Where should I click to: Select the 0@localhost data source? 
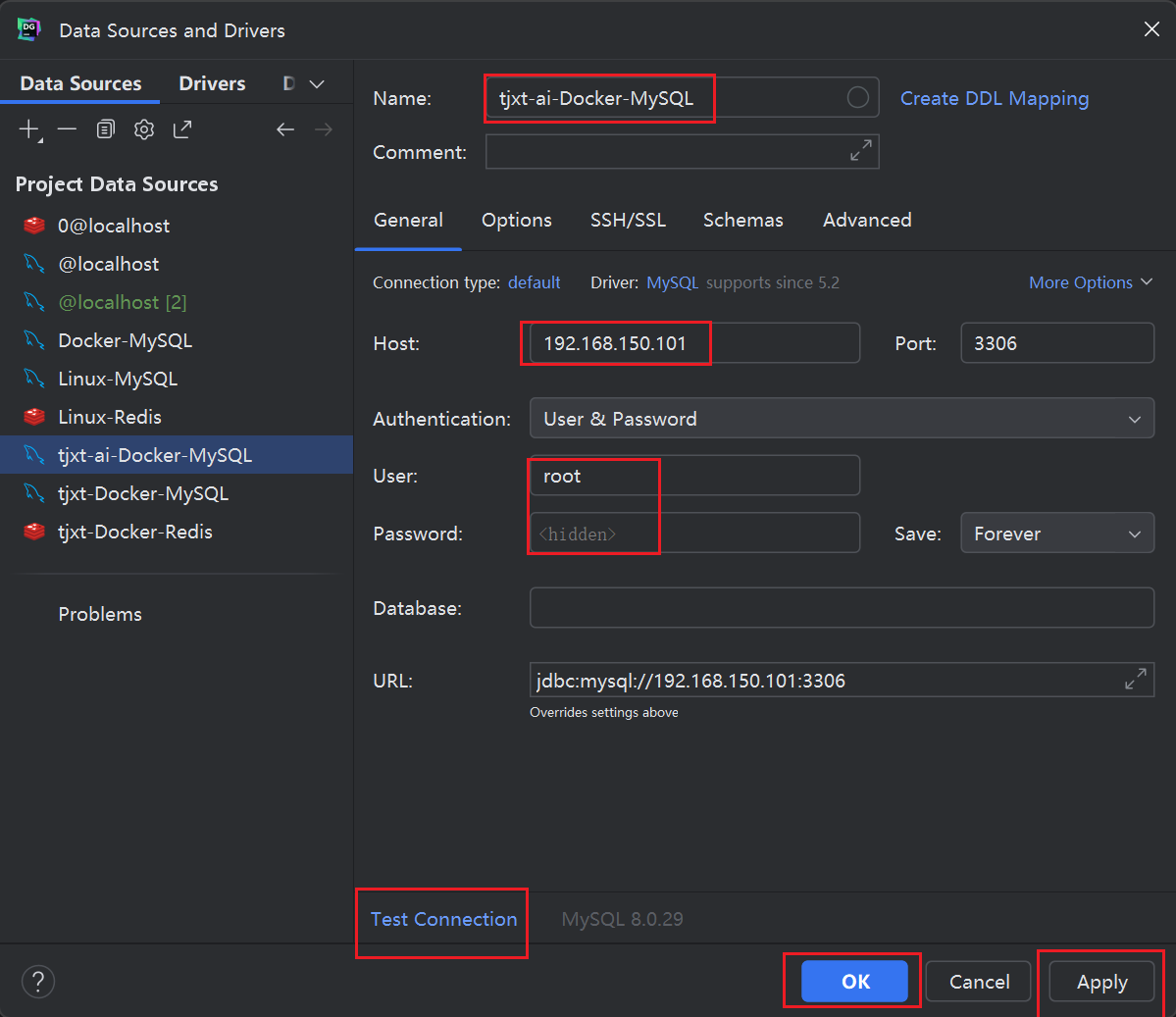tap(177, 225)
